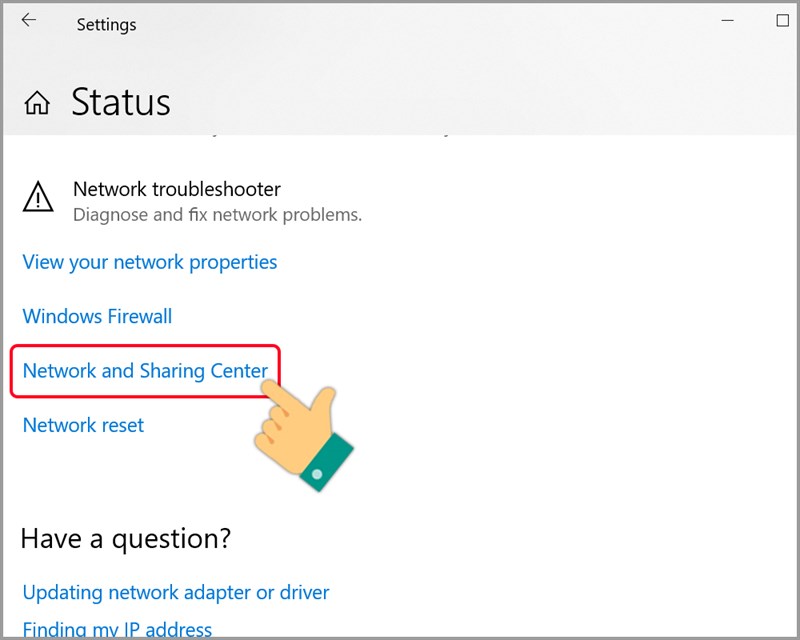Click the Status page heading

coord(121,102)
